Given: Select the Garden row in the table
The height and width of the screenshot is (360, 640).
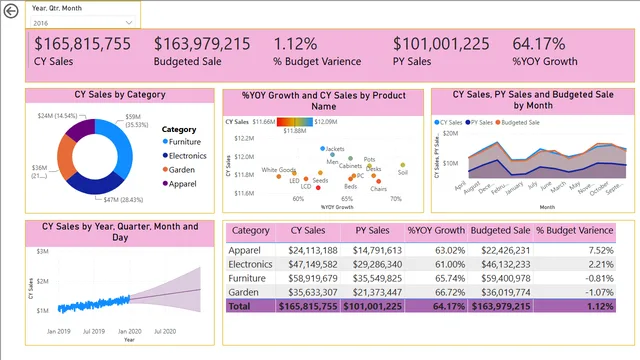Looking at the screenshot, I should pos(421,292).
